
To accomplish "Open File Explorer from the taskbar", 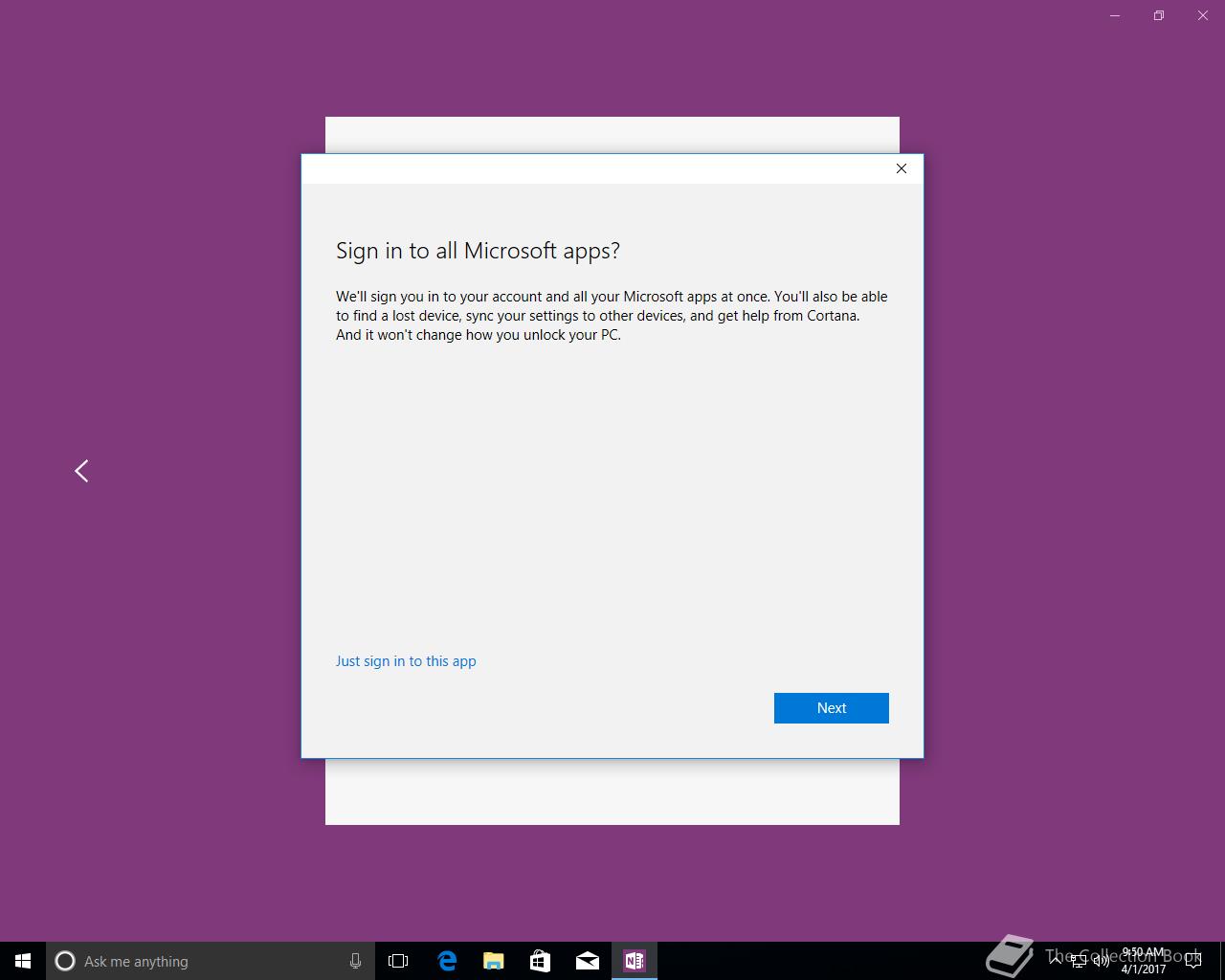I will point(494,961).
